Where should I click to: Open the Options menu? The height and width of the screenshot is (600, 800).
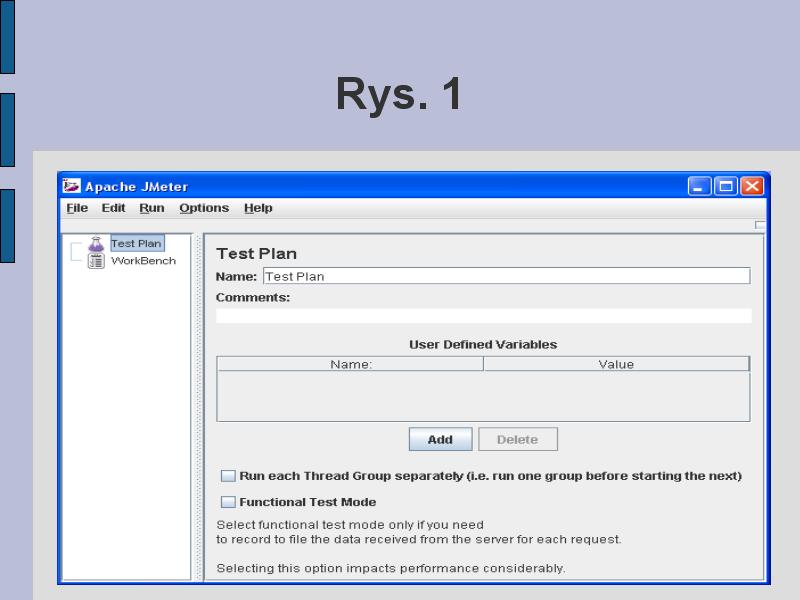(x=204, y=208)
